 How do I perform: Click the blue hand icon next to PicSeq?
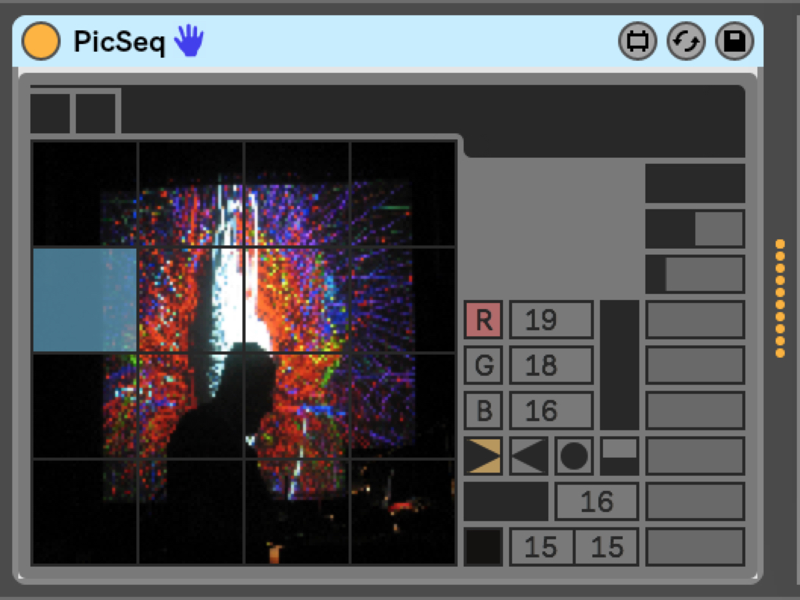point(189,40)
